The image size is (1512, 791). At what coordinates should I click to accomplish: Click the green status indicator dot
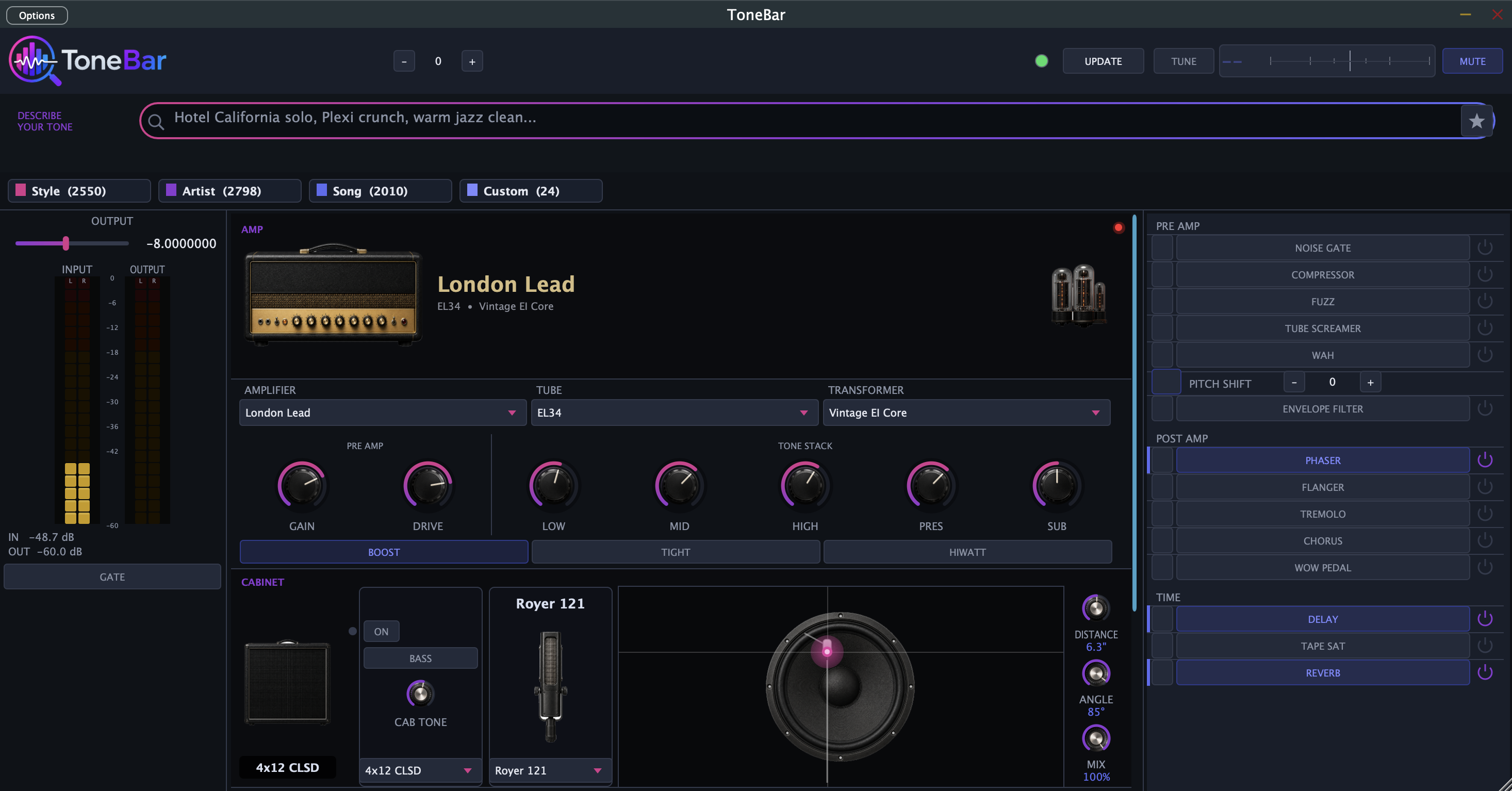(1041, 61)
